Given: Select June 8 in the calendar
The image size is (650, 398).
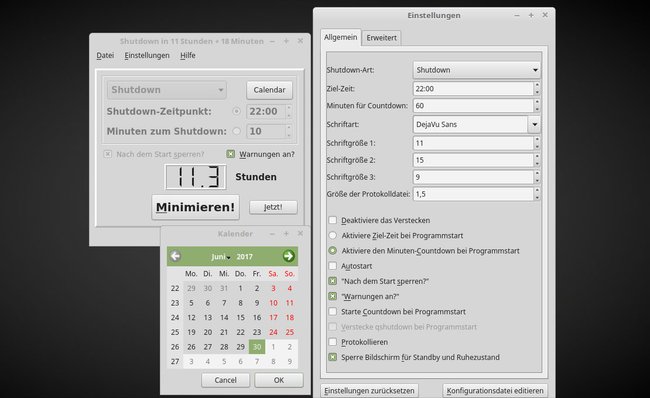Looking at the screenshot, I should point(240,303).
